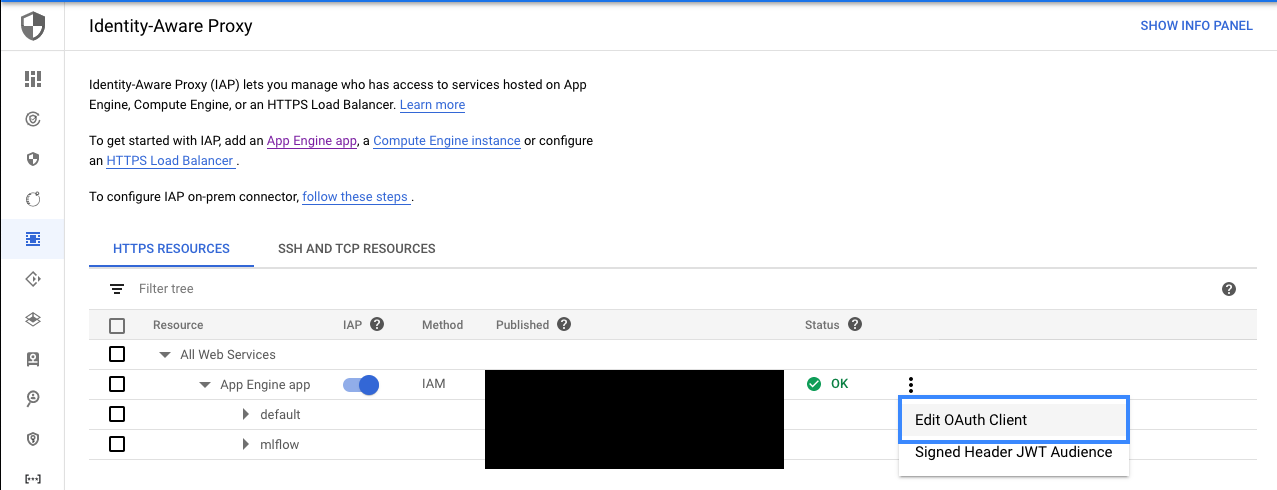1277x490 pixels.
Task: Open the App Engine app link
Action: [312, 141]
